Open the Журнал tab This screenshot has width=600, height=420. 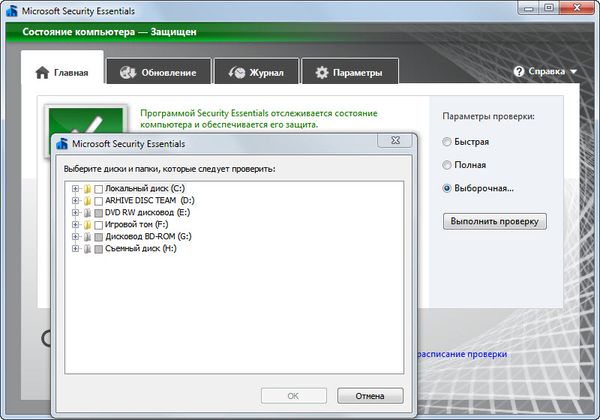tap(256, 72)
